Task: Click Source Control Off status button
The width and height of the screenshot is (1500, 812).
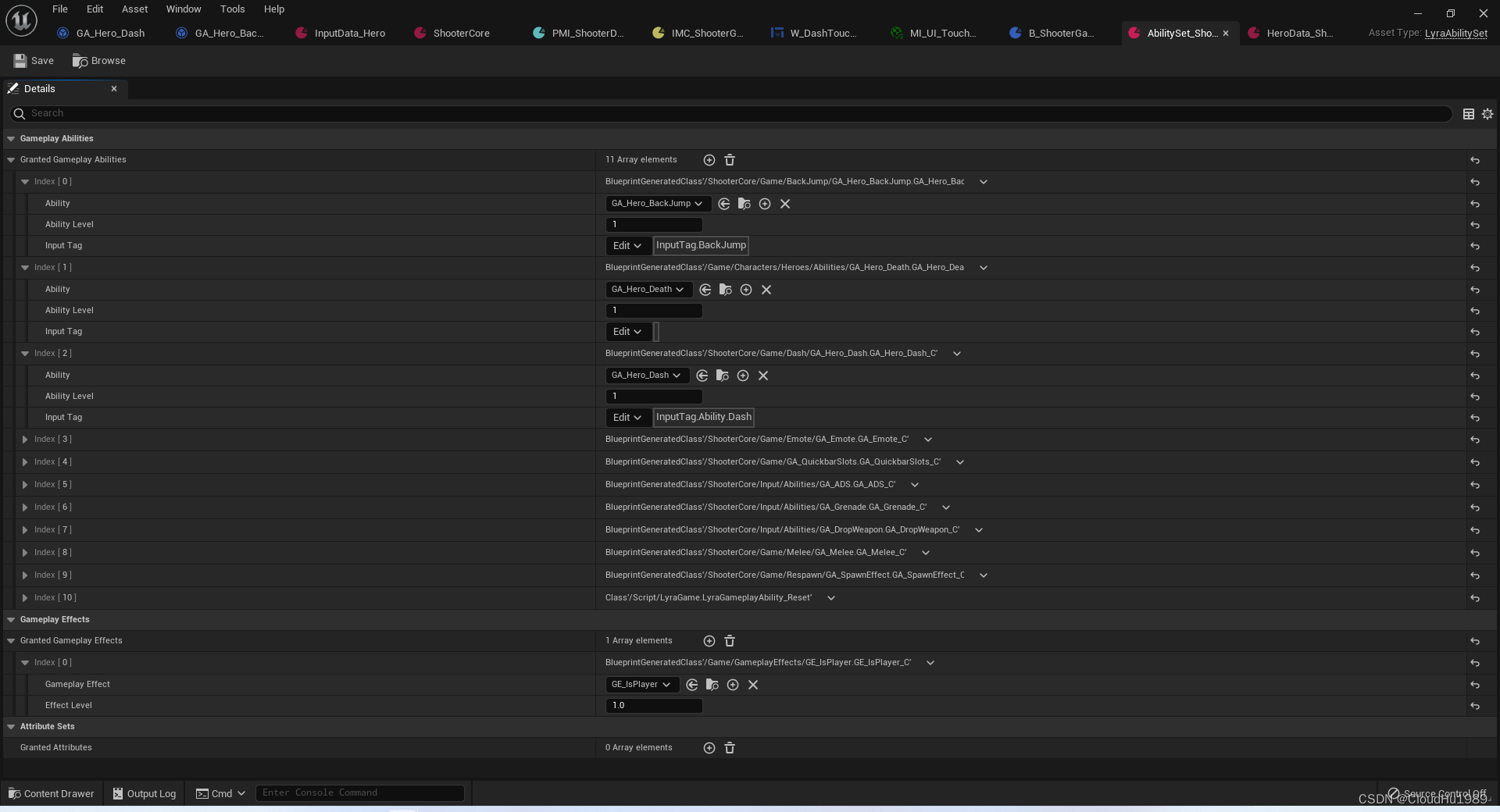Action: [x=1437, y=793]
